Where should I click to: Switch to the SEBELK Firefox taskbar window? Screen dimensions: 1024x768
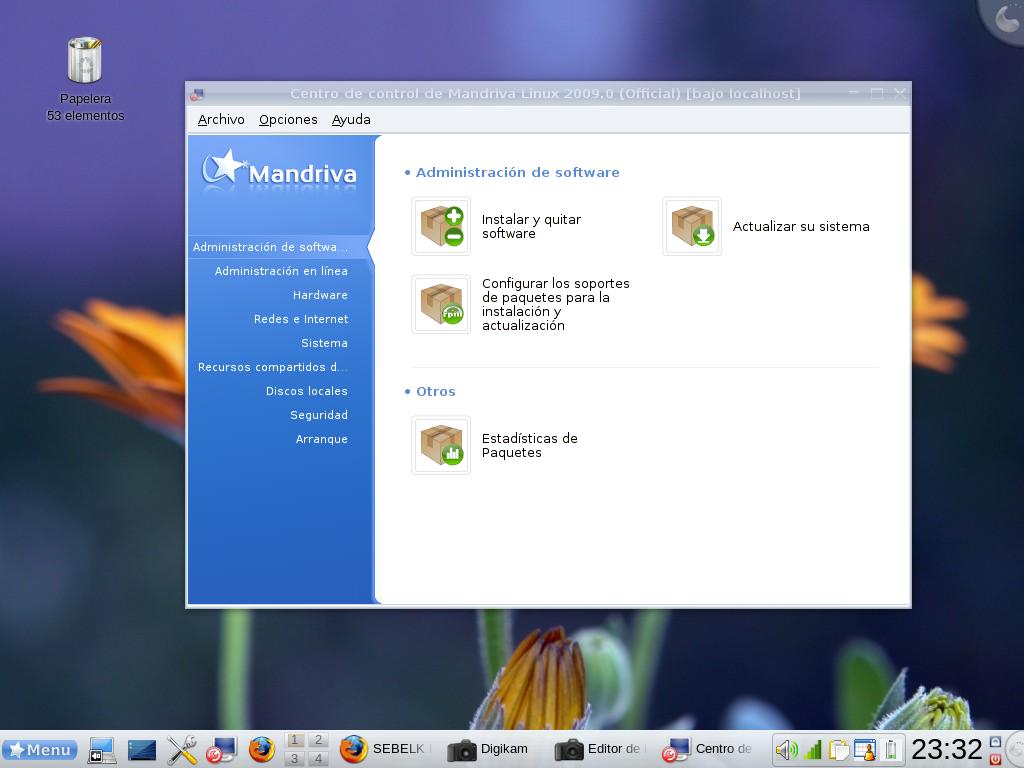point(386,749)
